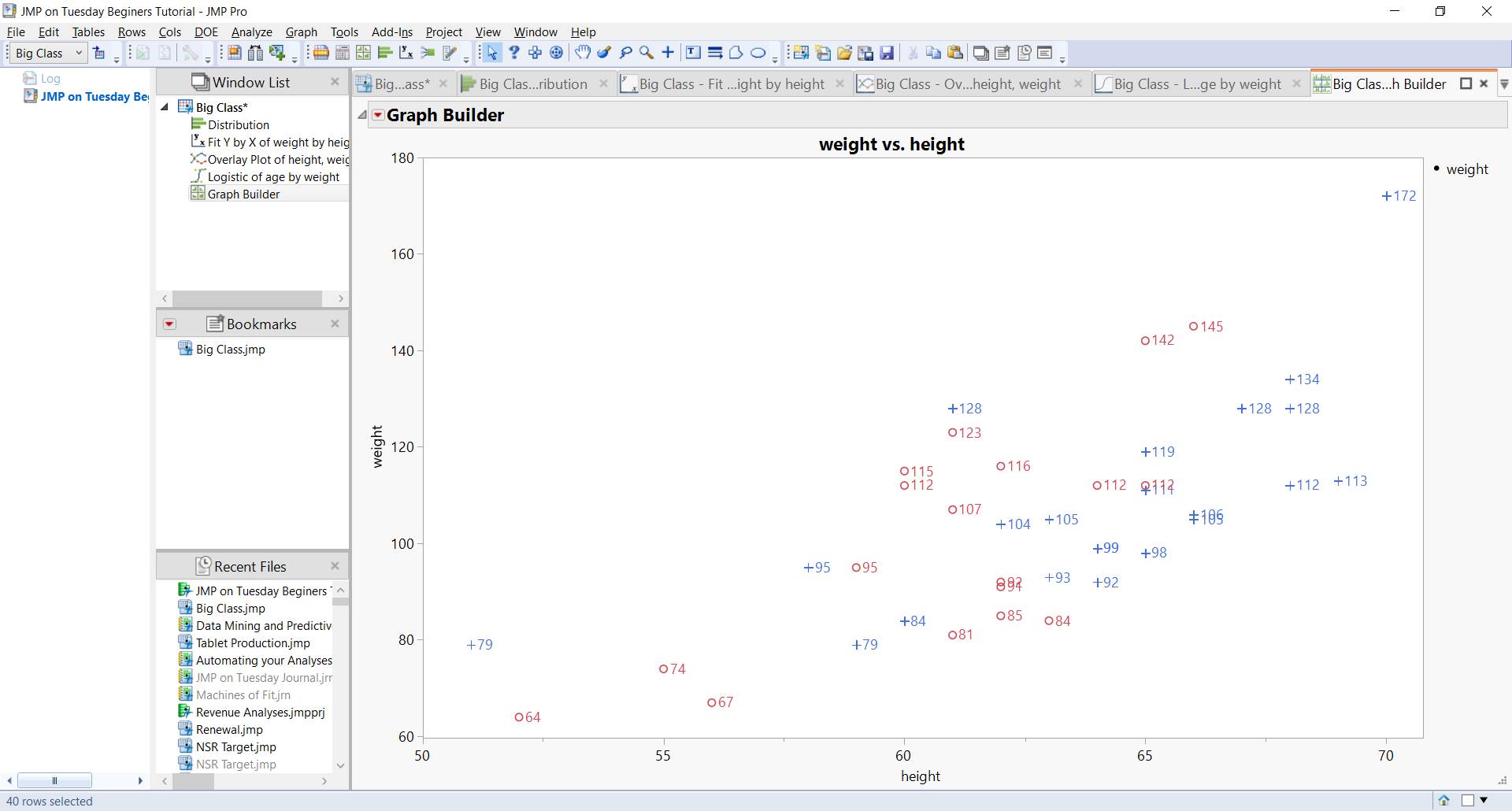The width and height of the screenshot is (1512, 811).
Task: Select the Crosshairs tool
Action: coord(668,52)
